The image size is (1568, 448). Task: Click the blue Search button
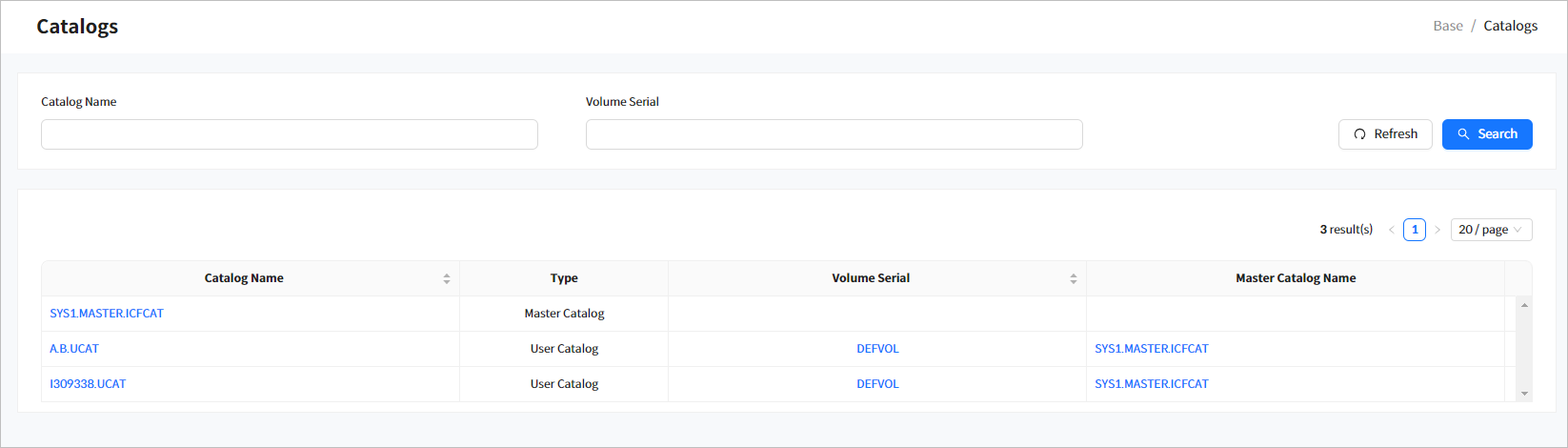coord(1486,134)
